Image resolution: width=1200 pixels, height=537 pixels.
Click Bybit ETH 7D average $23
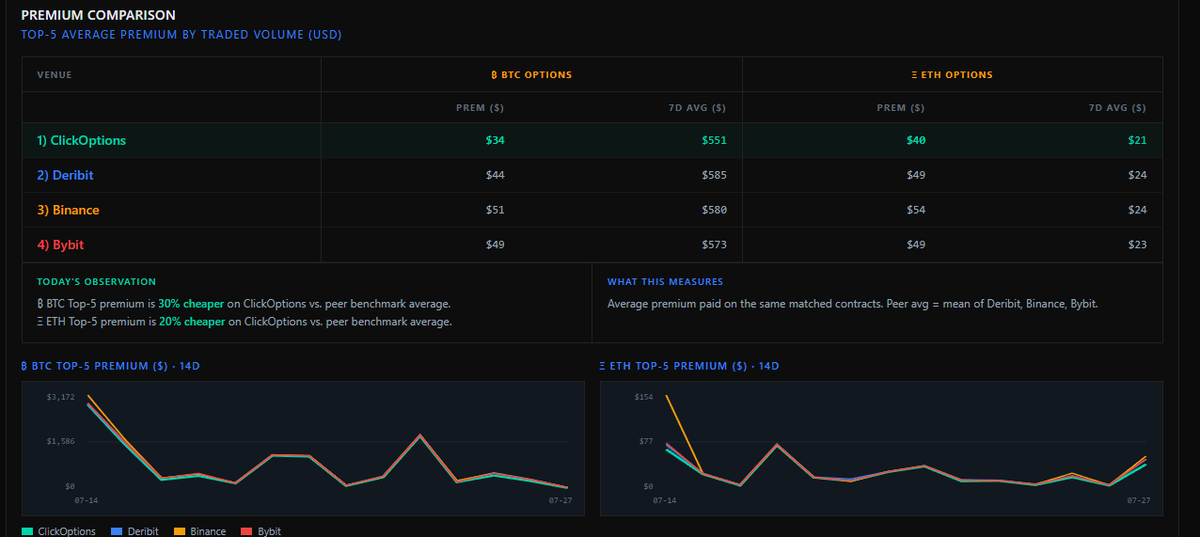pyautogui.click(x=1137, y=245)
